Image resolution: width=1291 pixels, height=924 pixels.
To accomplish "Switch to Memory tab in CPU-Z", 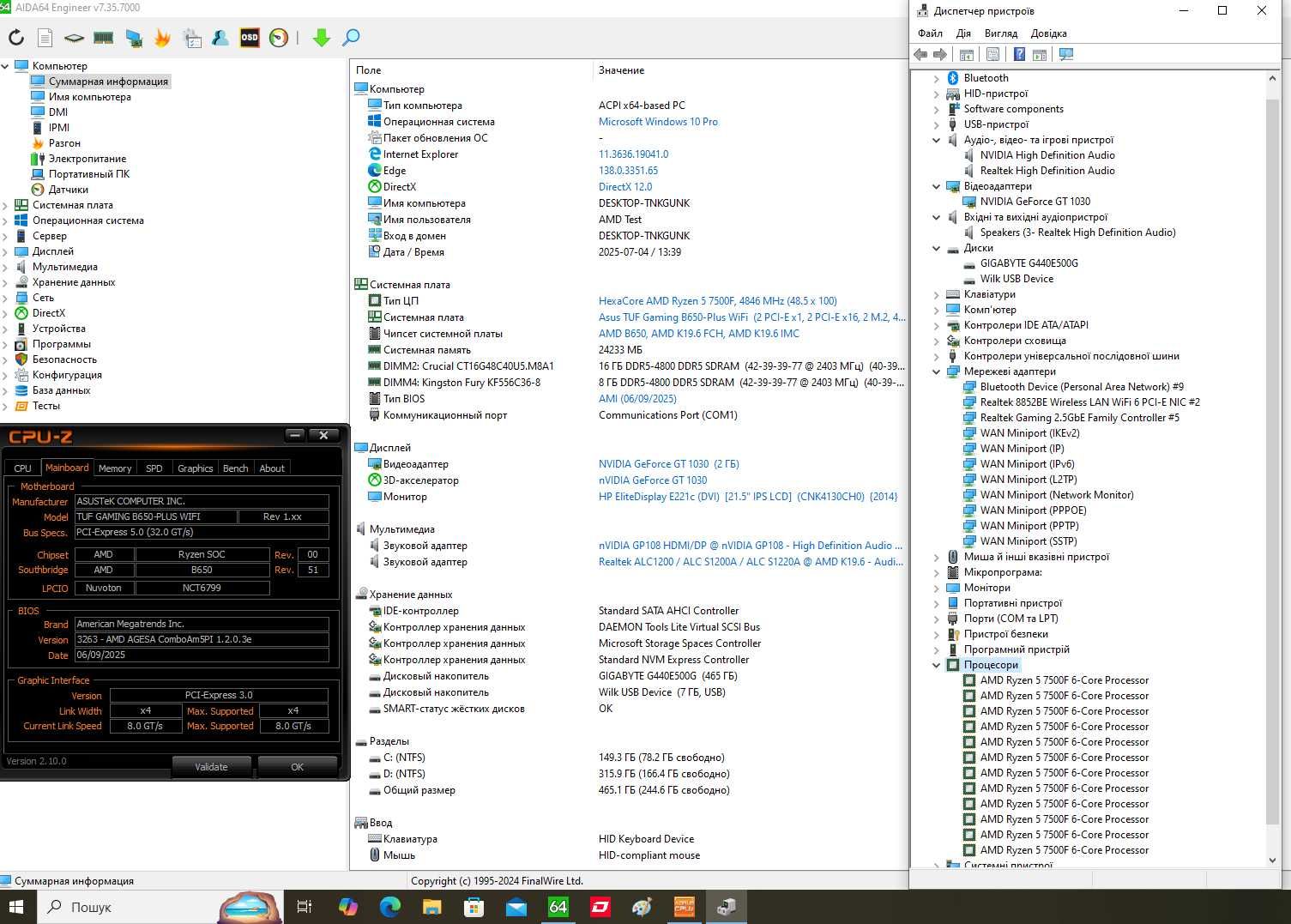I will pyautogui.click(x=115, y=468).
